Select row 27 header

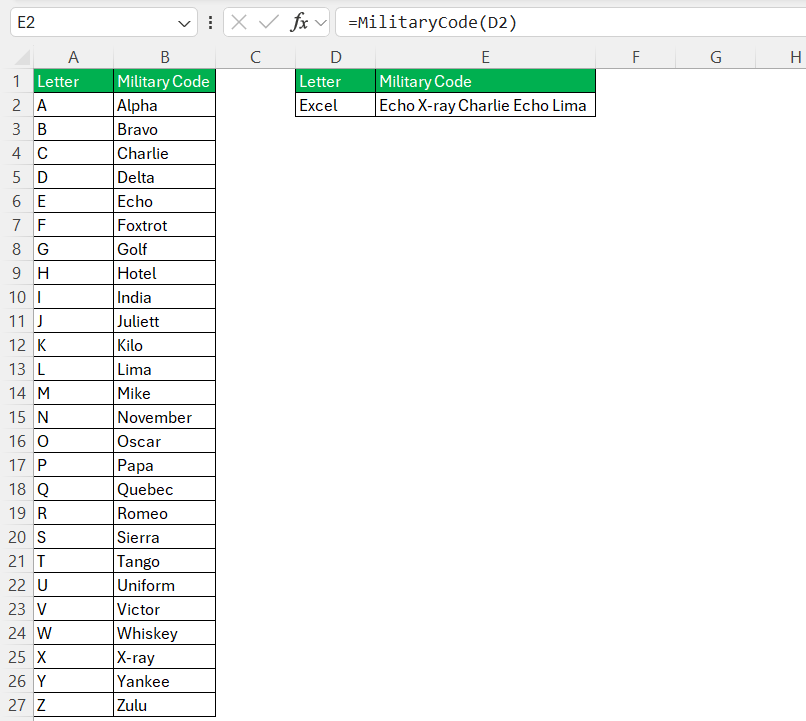pyautogui.click(x=17, y=705)
